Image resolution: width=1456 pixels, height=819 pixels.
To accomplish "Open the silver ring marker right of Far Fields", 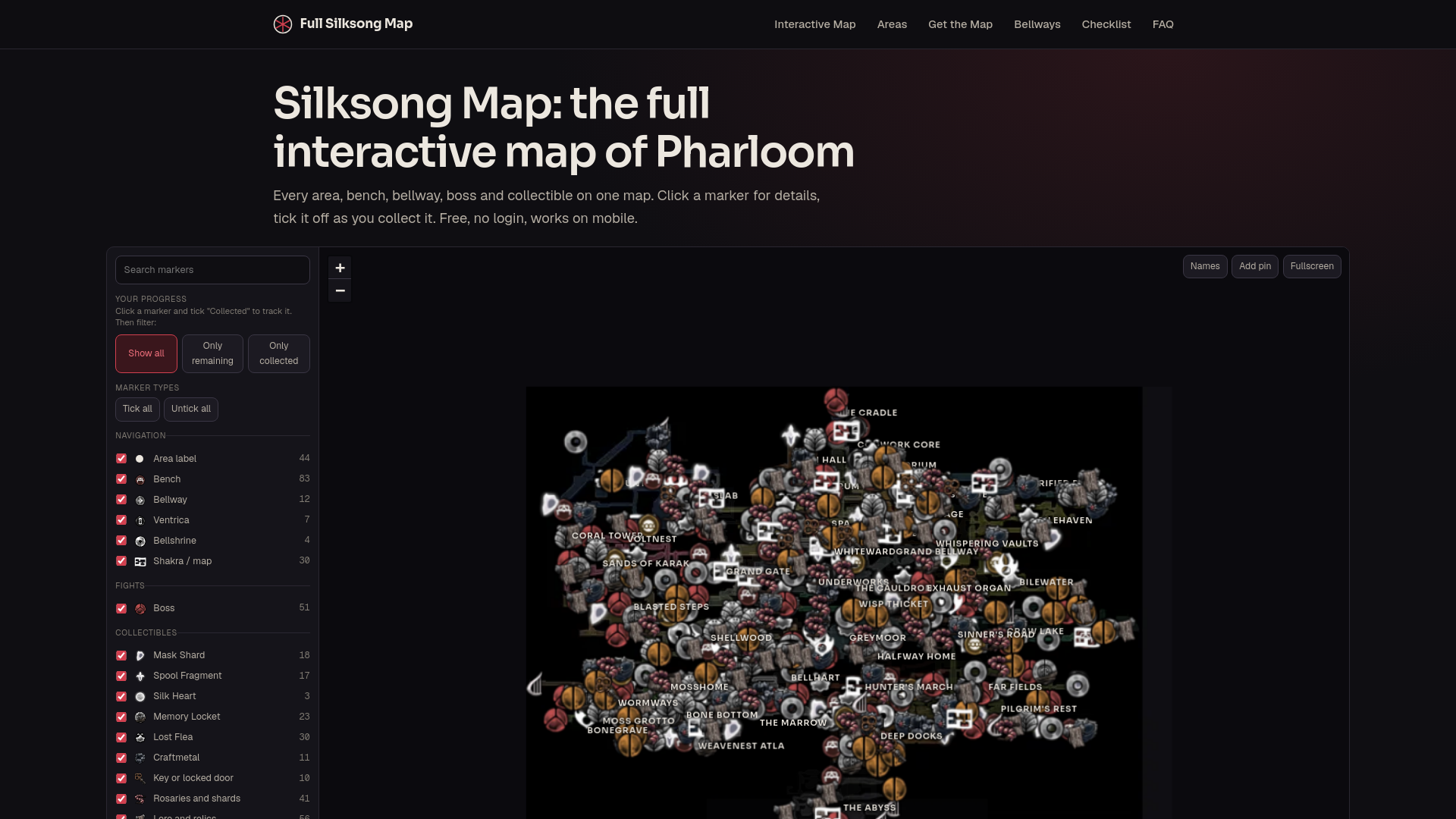I will (1077, 686).
